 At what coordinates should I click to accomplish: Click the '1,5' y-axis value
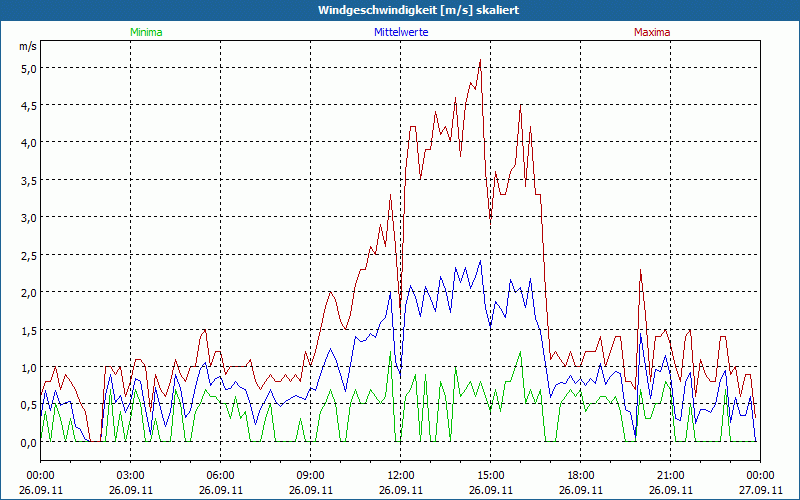pos(29,331)
